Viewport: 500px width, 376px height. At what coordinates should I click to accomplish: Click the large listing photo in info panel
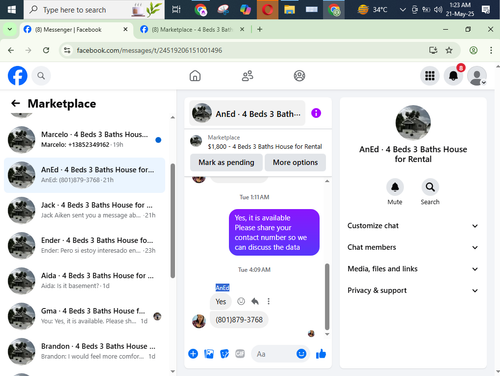click(413, 122)
